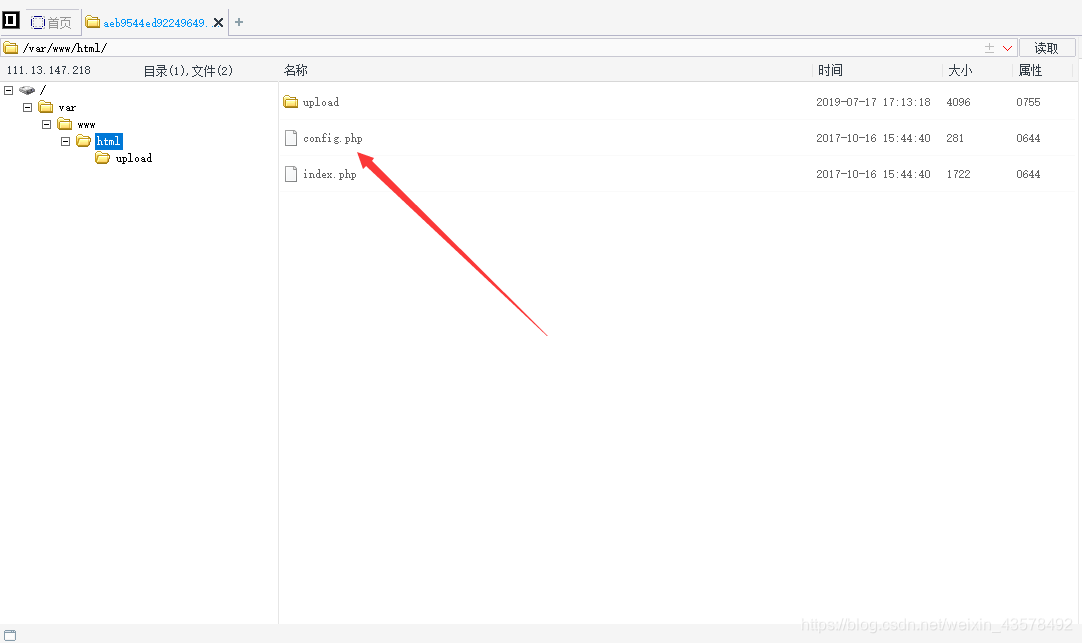Close the aeb9544ed92249649 tab
Screen dimensions: 1082x643
[218, 23]
